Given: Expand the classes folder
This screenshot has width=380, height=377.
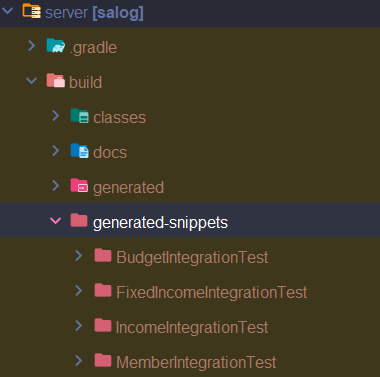Looking at the screenshot, I should coord(56,116).
